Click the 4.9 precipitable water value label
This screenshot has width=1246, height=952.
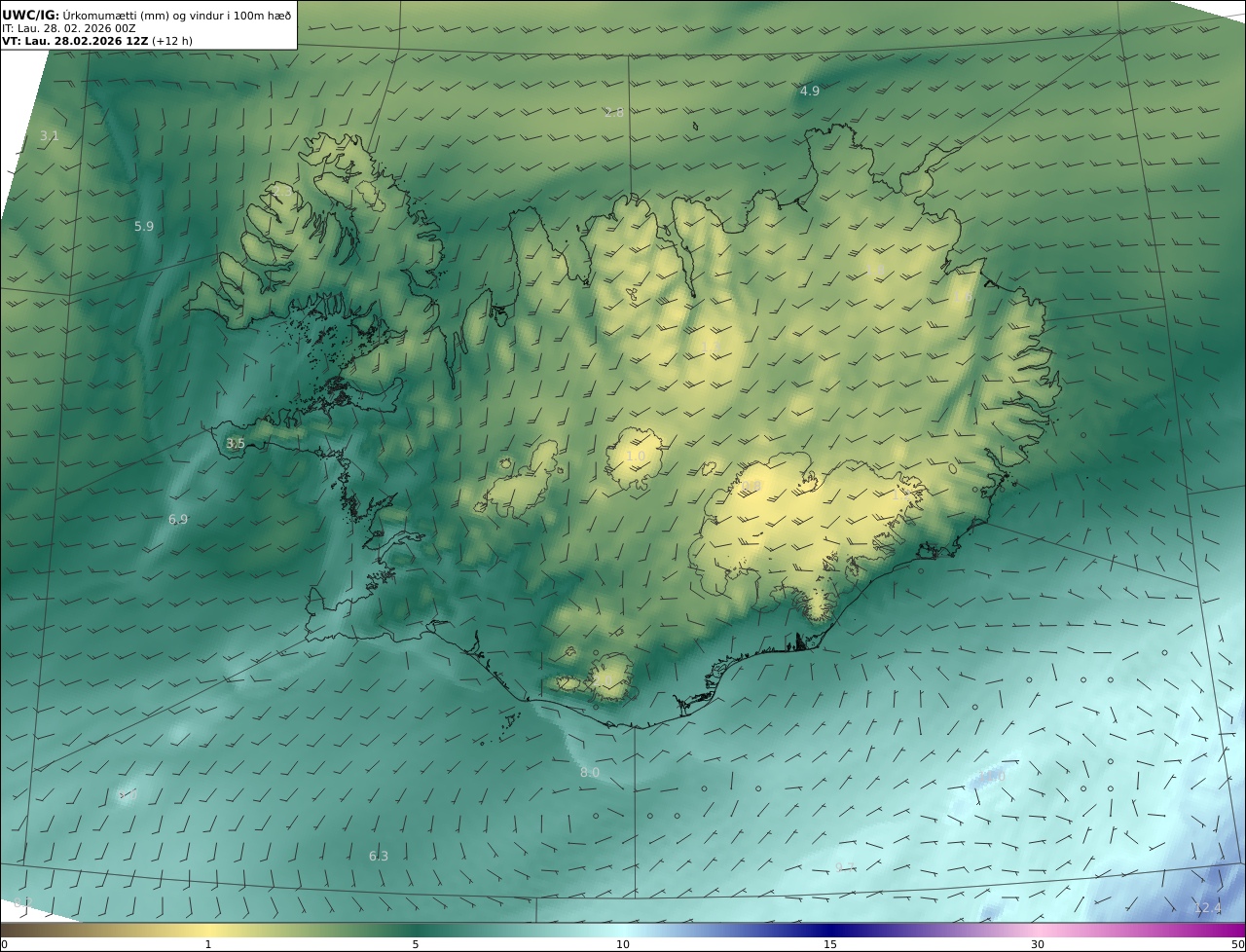coord(809,92)
